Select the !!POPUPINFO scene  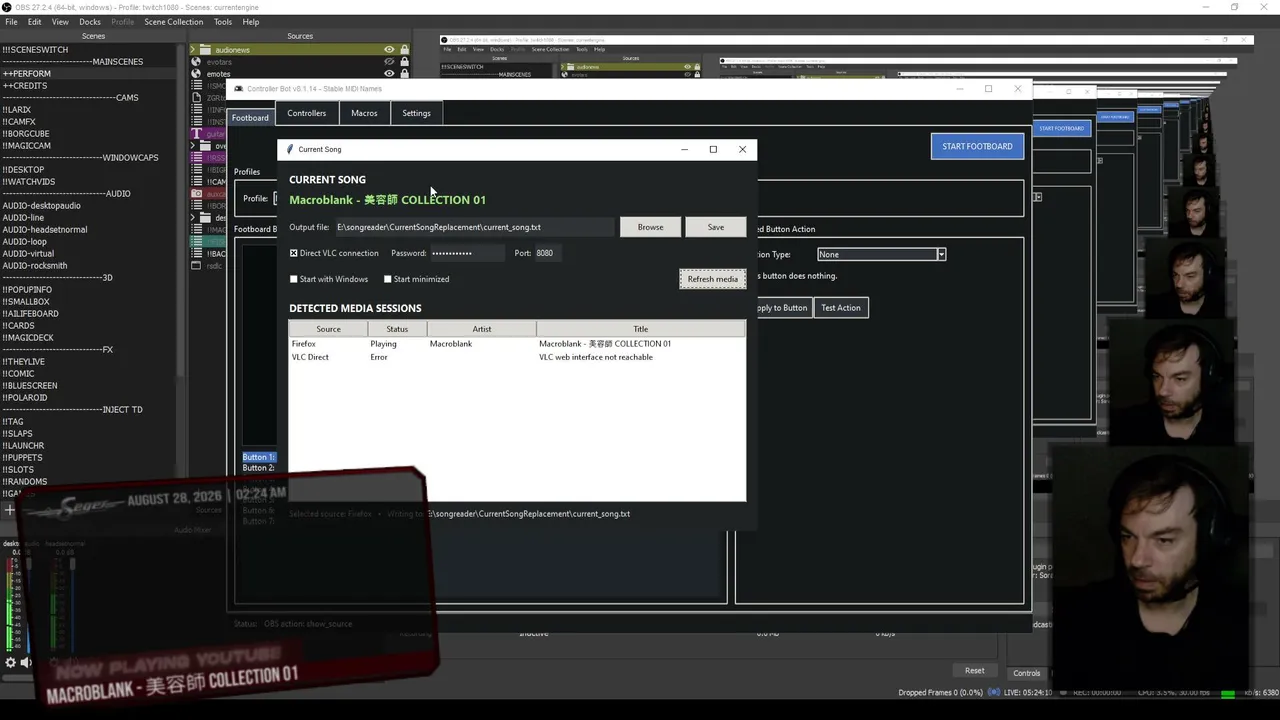(x=90, y=290)
